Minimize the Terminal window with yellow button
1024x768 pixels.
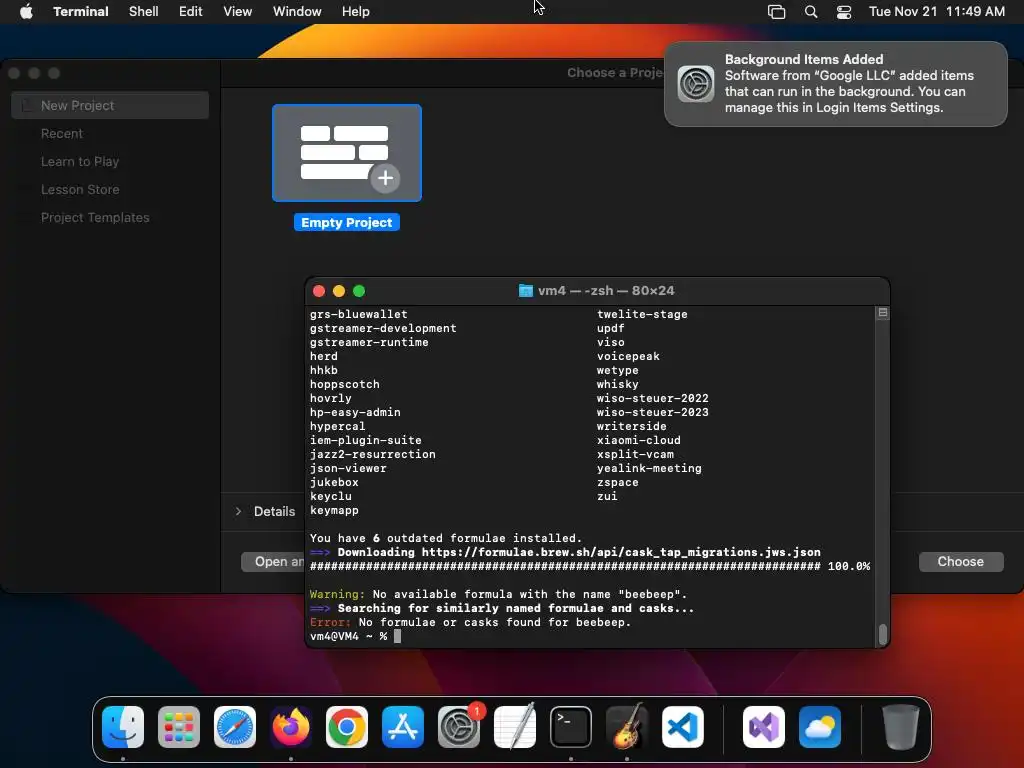click(x=339, y=291)
